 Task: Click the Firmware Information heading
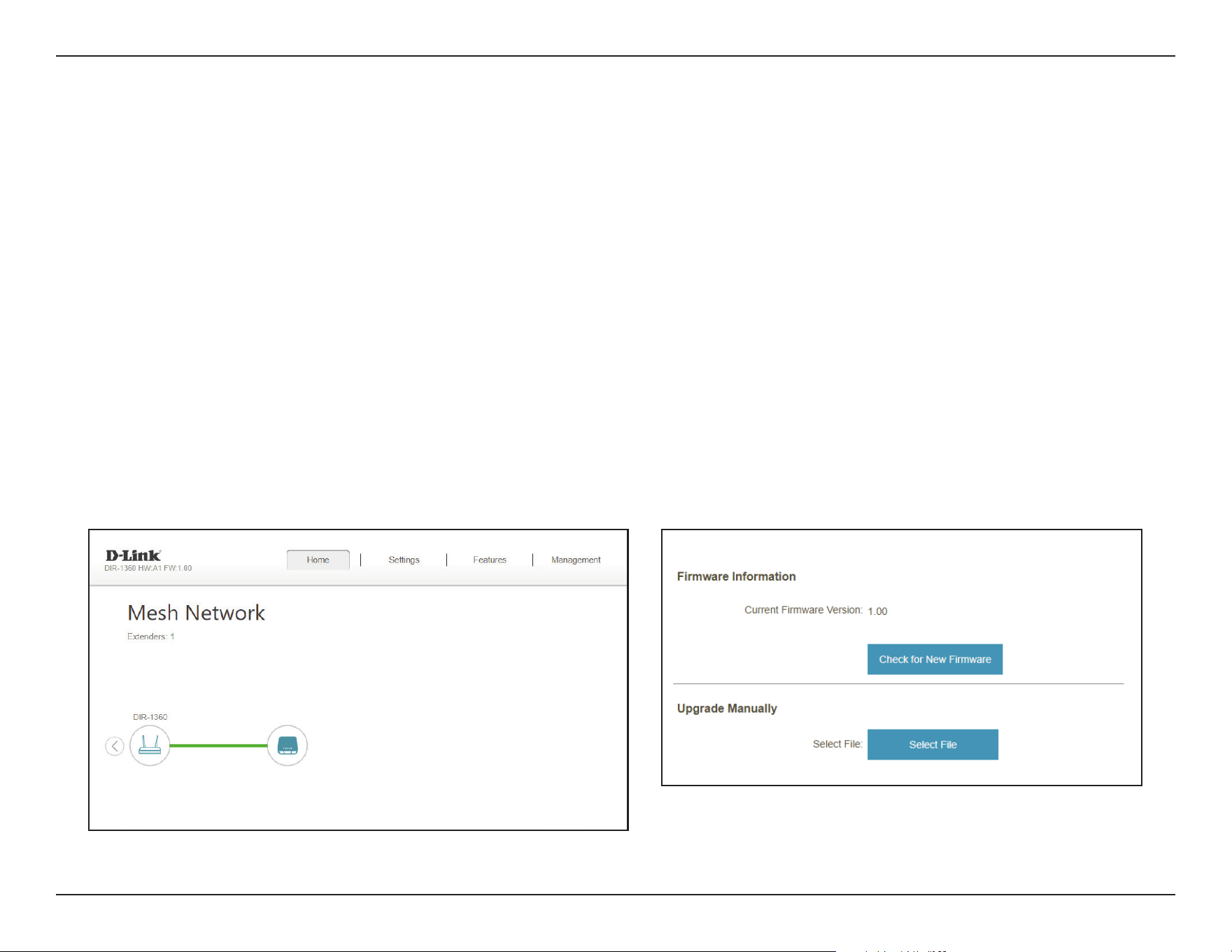coord(736,576)
